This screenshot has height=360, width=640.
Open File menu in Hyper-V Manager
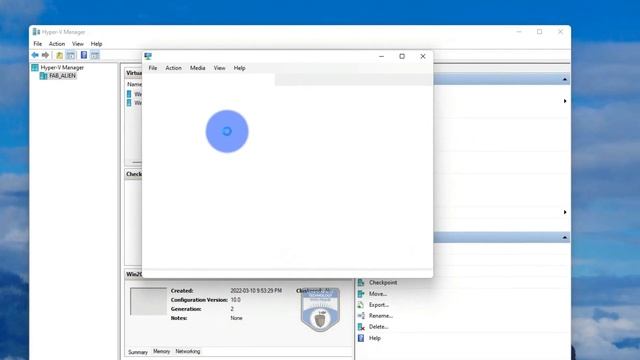coord(38,44)
